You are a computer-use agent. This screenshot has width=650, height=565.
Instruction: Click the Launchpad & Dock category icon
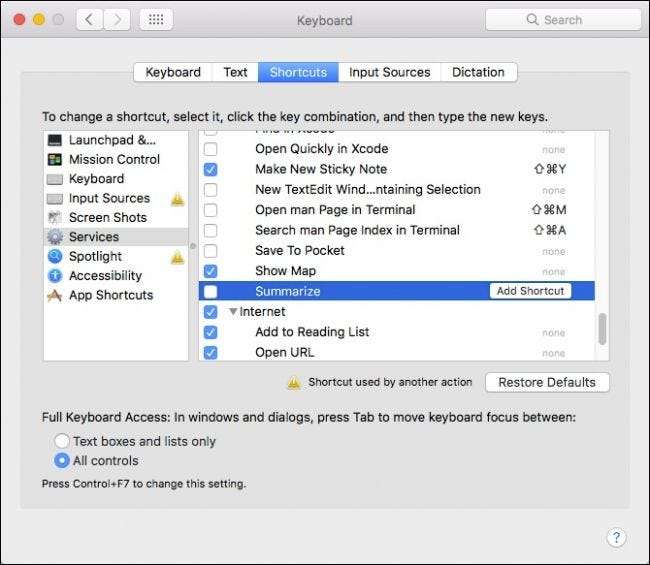click(x=55, y=140)
